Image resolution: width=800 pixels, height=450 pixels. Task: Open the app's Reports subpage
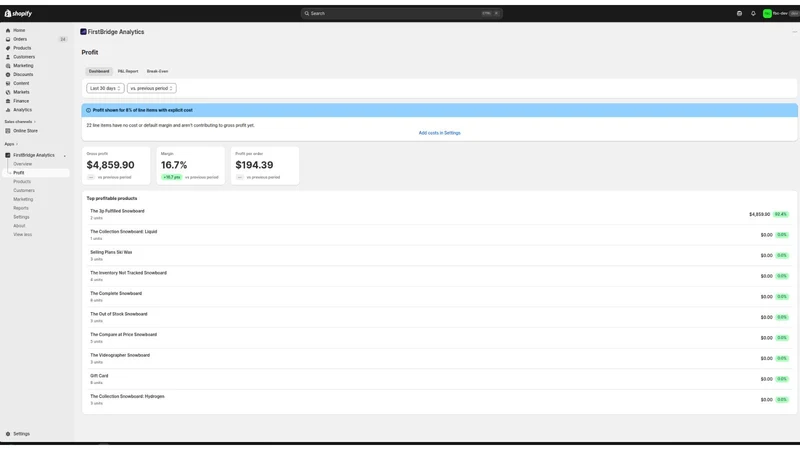tap(21, 208)
